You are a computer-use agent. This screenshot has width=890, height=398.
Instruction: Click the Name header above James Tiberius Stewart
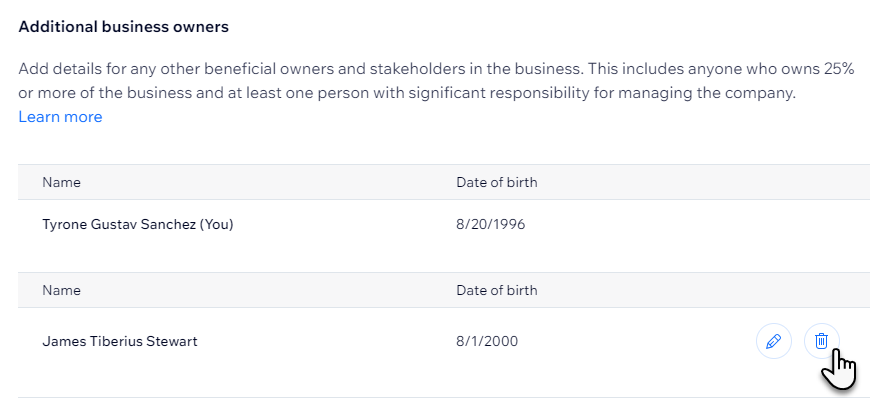click(61, 290)
